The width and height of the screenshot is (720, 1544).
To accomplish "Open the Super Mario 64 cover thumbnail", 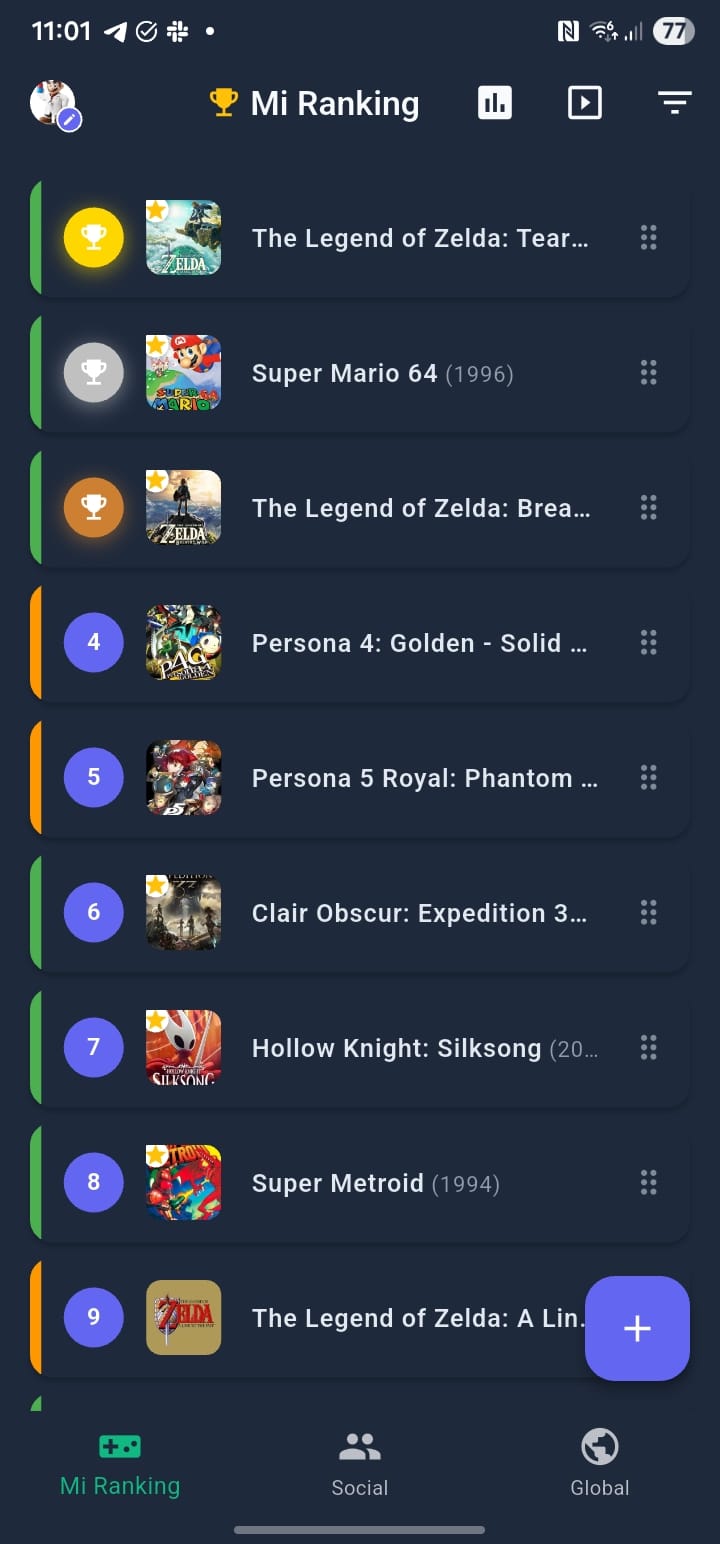I will 183,373.
